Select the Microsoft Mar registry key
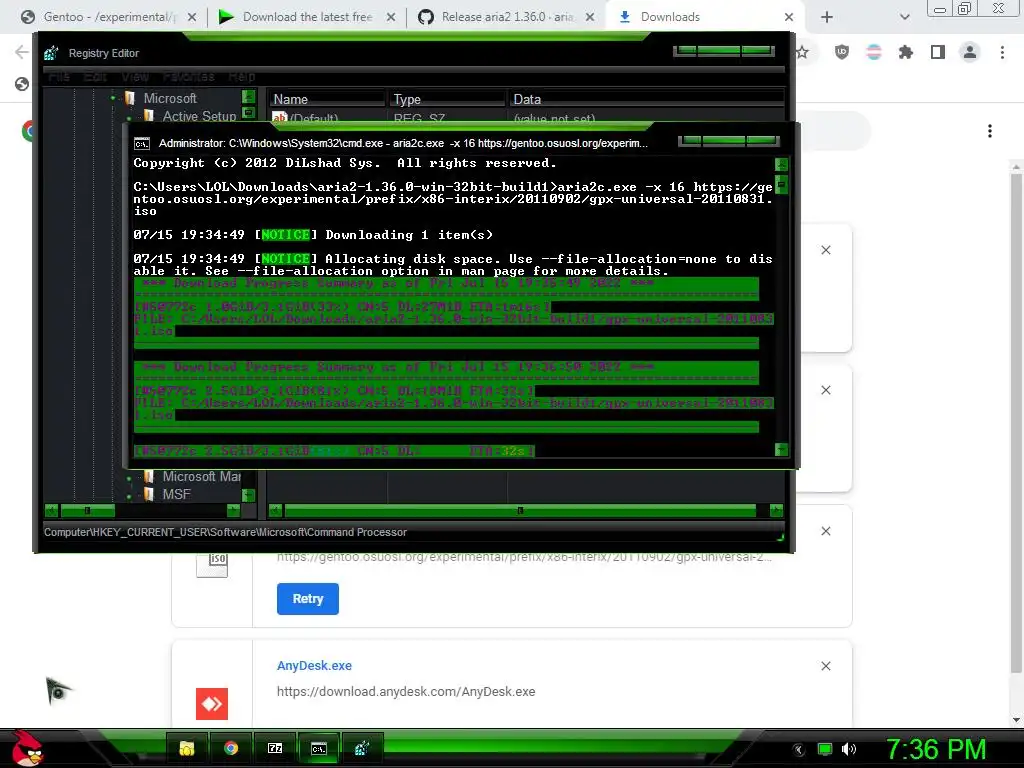Viewport: 1024px width, 768px height. click(201, 477)
